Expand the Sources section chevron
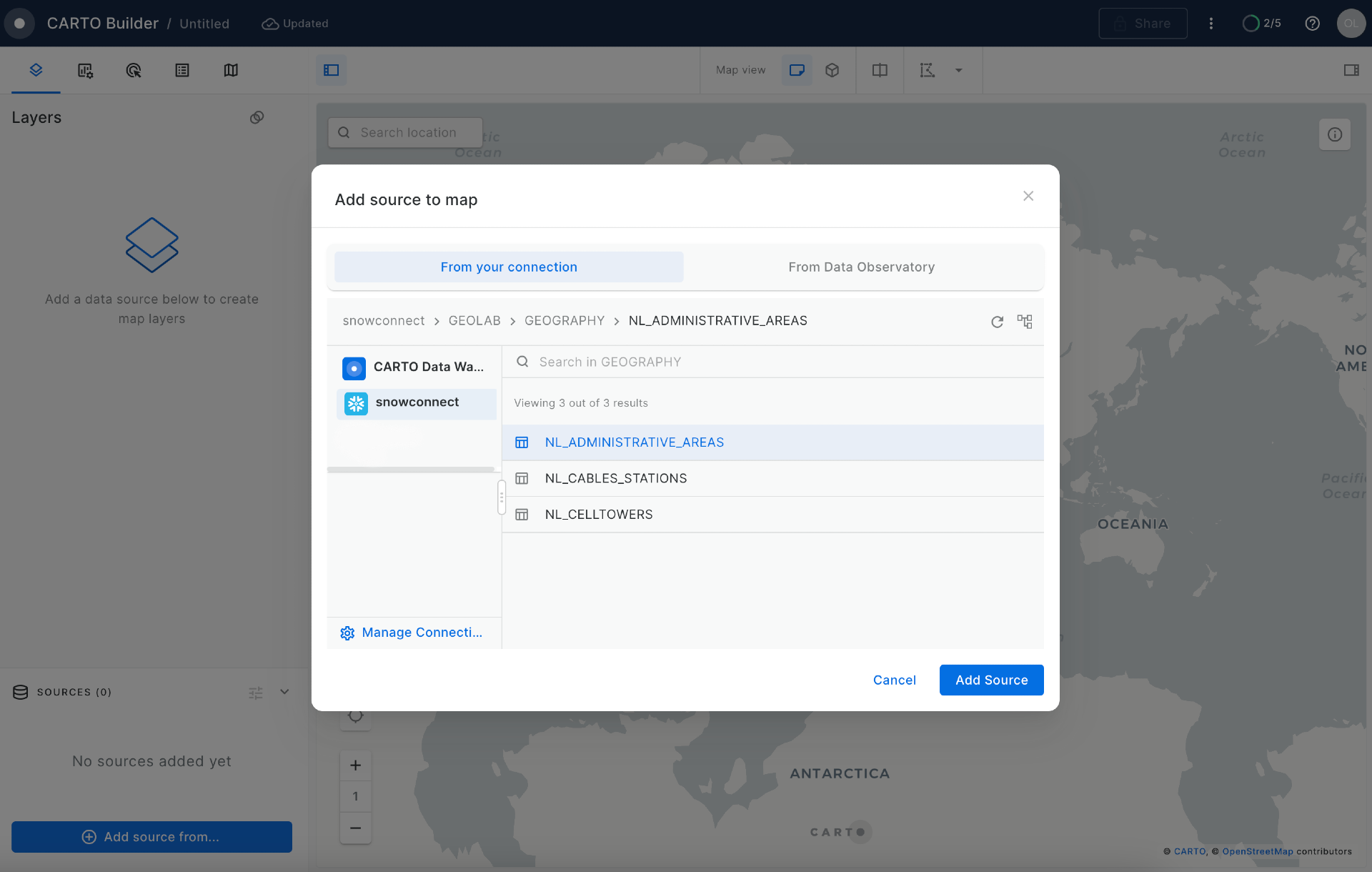 (x=284, y=692)
